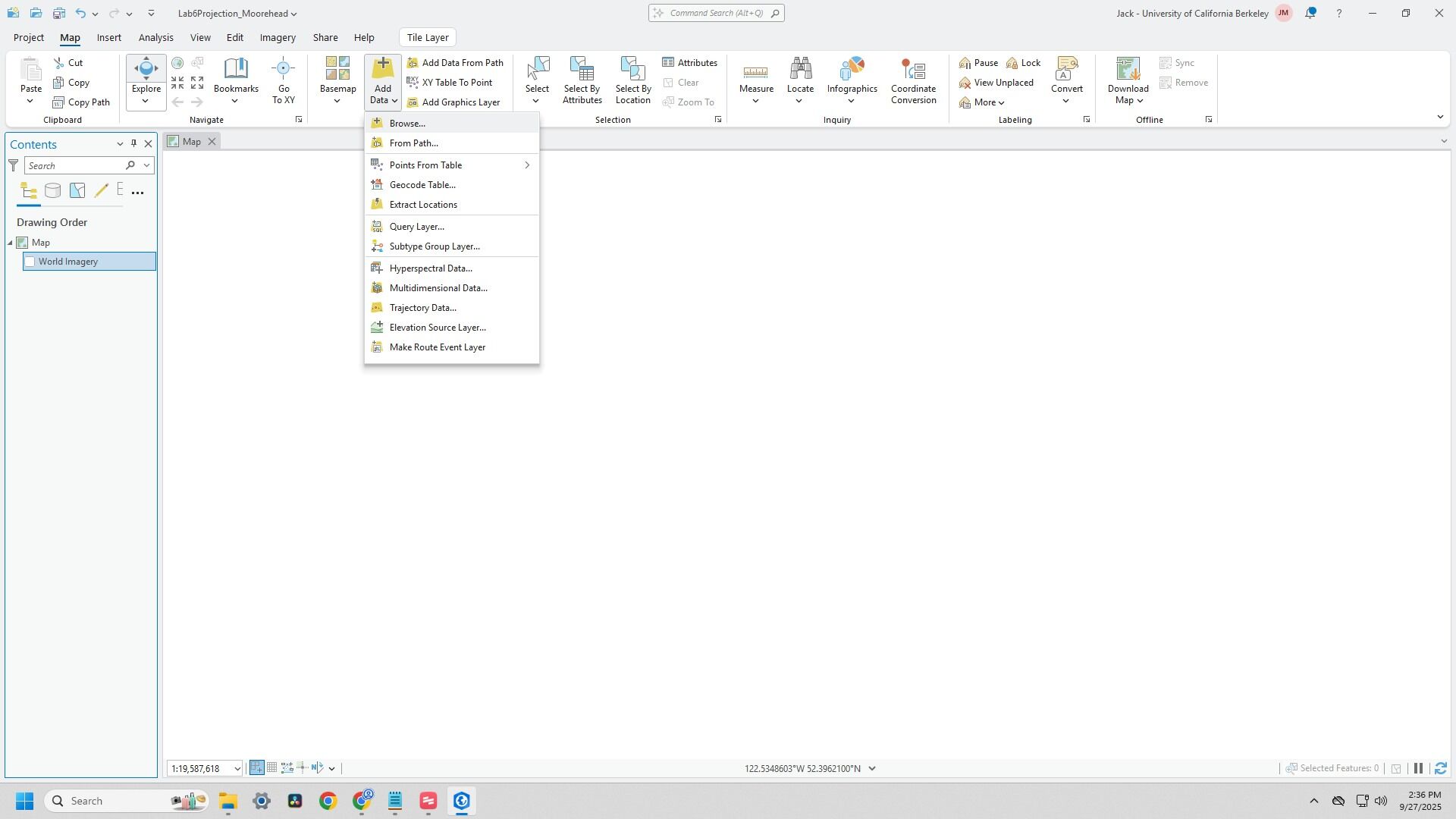Open the Go To XY tool
The height and width of the screenshot is (819, 1456).
tap(283, 80)
